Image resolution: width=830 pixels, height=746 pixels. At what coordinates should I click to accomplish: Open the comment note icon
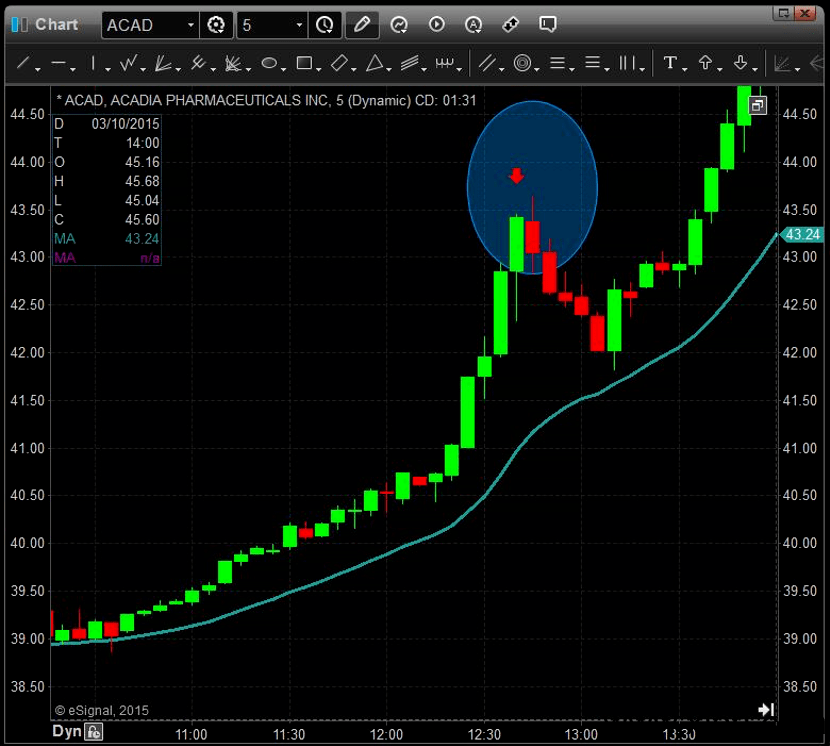[x=547, y=24]
